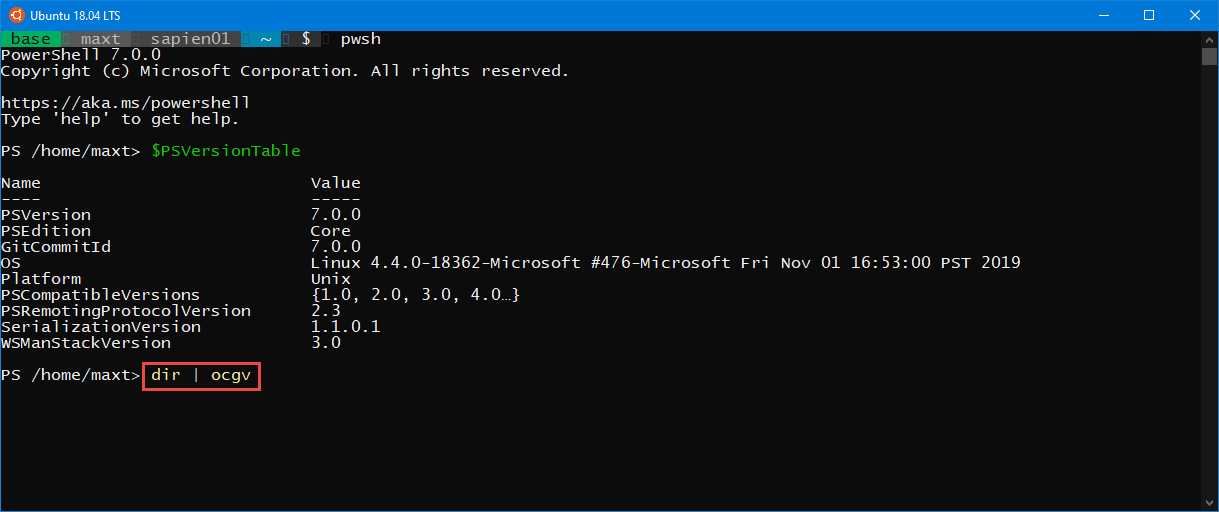Click the PSCompatibleVersions value {1.0, 2.0, 3.0, 4.0…}
Screen dimensions: 1219x512
(415, 295)
